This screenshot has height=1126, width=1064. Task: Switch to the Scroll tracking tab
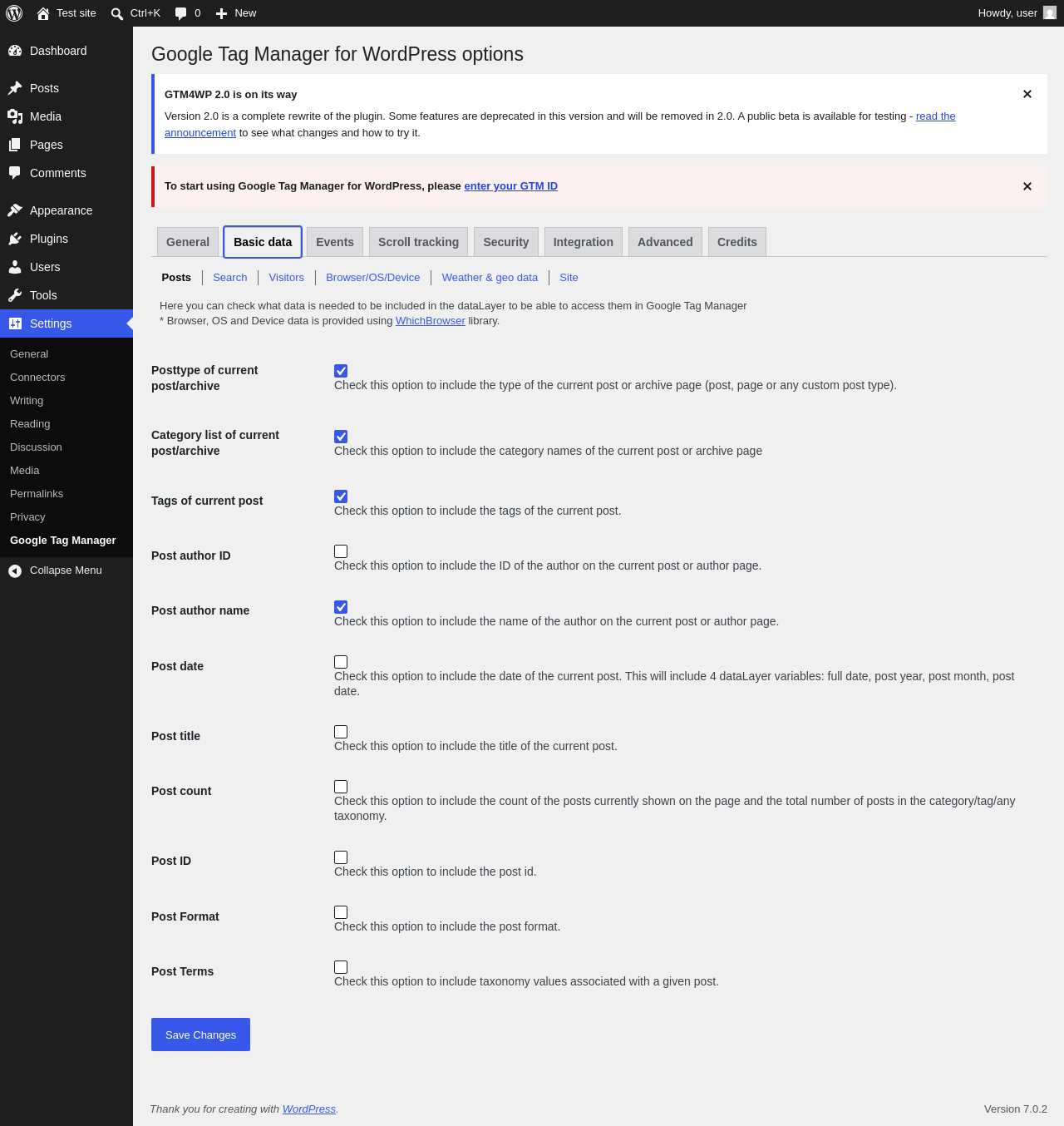pos(418,242)
